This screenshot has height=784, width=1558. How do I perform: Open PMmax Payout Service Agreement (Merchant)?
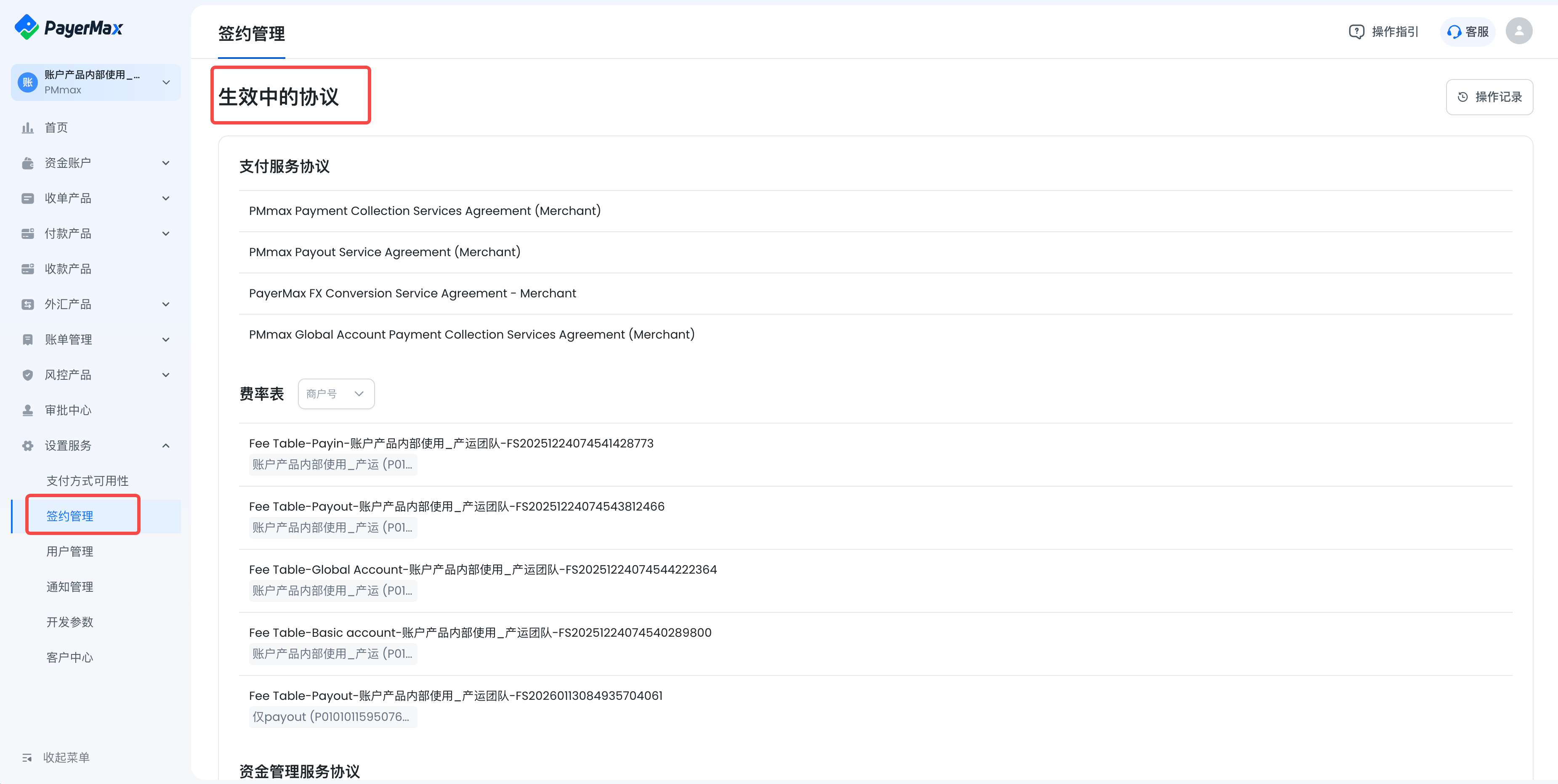(385, 252)
